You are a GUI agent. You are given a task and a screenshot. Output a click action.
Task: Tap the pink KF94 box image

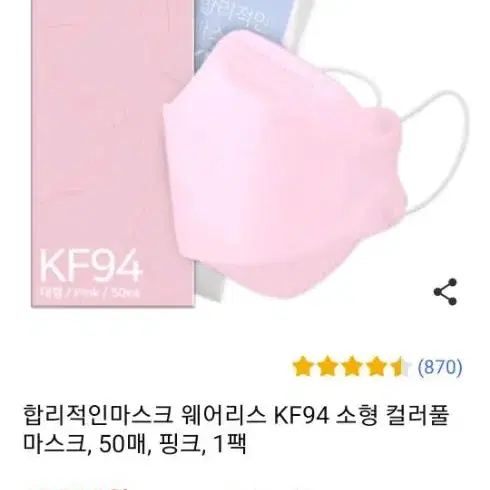point(113,153)
